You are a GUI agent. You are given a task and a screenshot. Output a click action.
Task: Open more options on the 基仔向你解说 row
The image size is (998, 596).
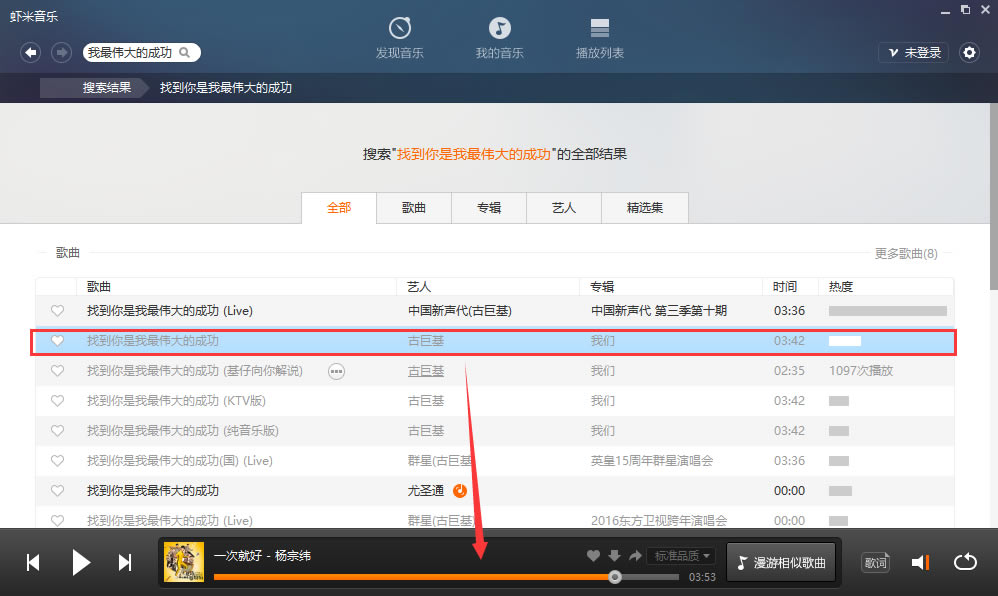(337, 371)
